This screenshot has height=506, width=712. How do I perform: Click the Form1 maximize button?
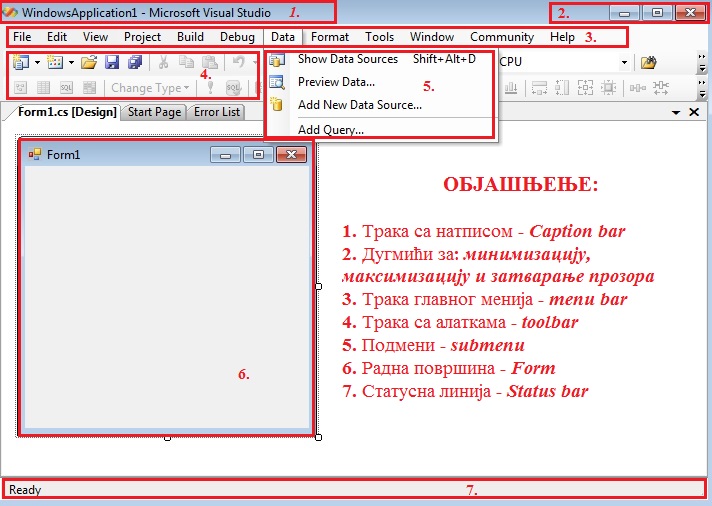tap(258, 155)
